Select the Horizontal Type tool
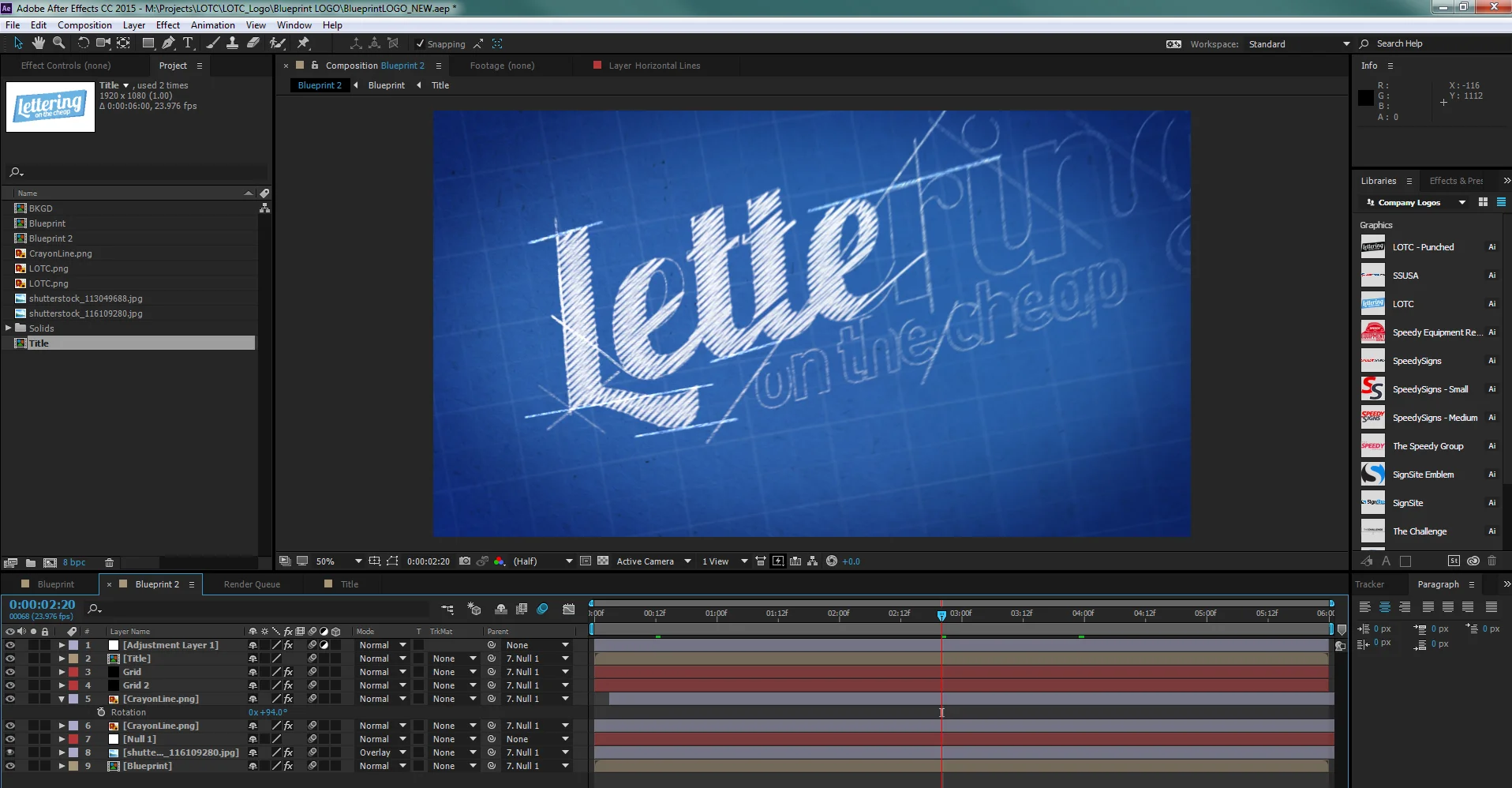The width and height of the screenshot is (1512, 788). click(188, 43)
